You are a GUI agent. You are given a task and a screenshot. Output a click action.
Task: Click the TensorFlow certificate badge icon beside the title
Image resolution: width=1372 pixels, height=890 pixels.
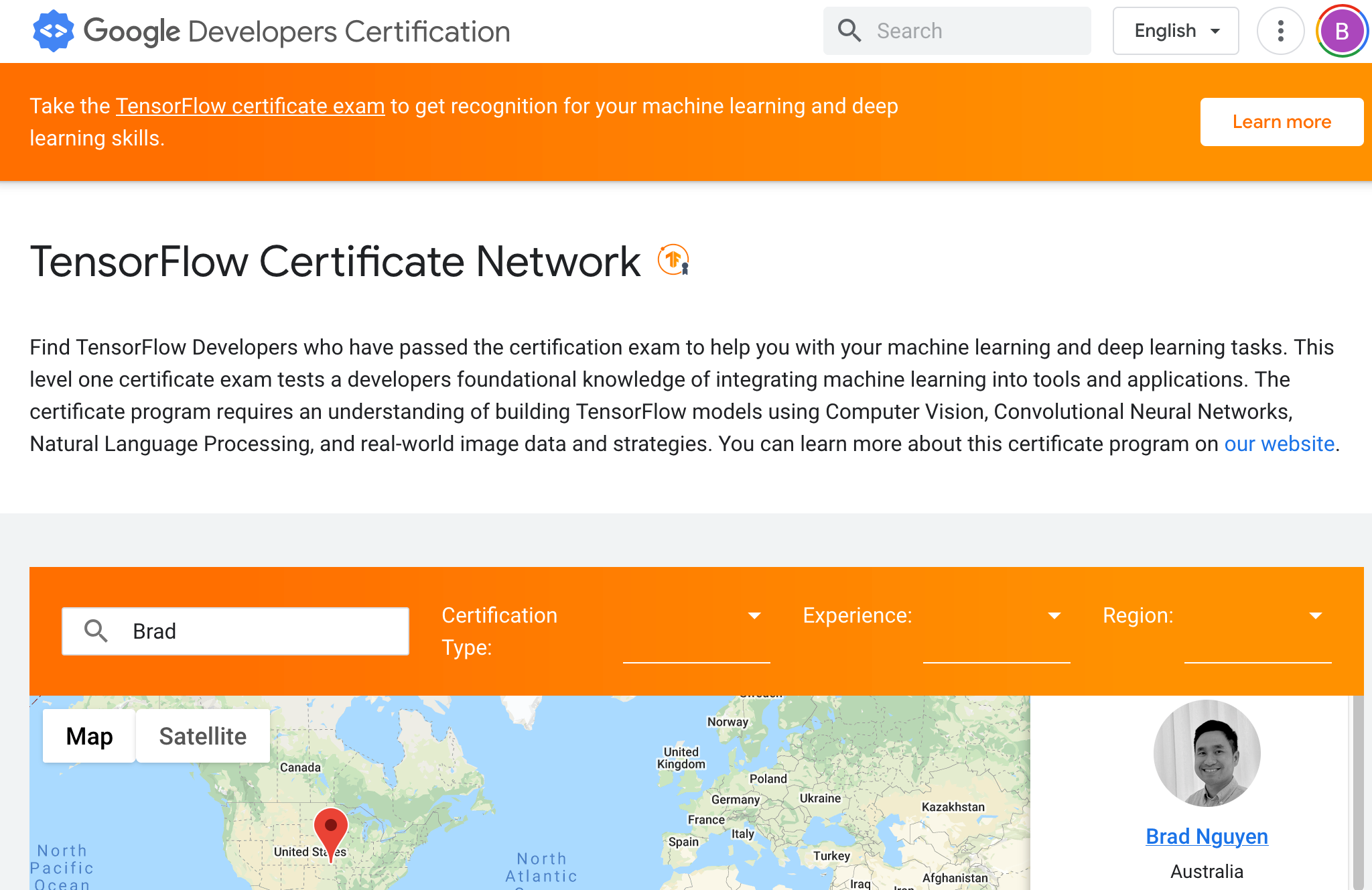pos(673,260)
